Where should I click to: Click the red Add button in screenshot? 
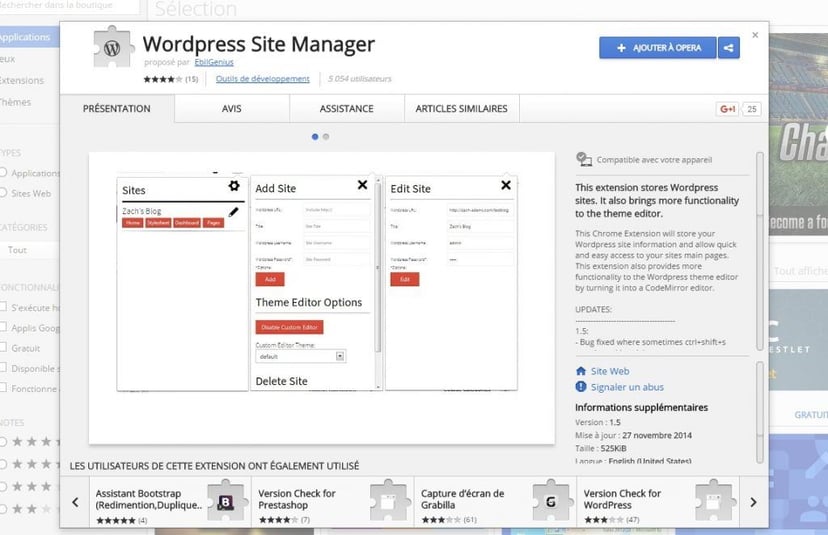tap(270, 279)
